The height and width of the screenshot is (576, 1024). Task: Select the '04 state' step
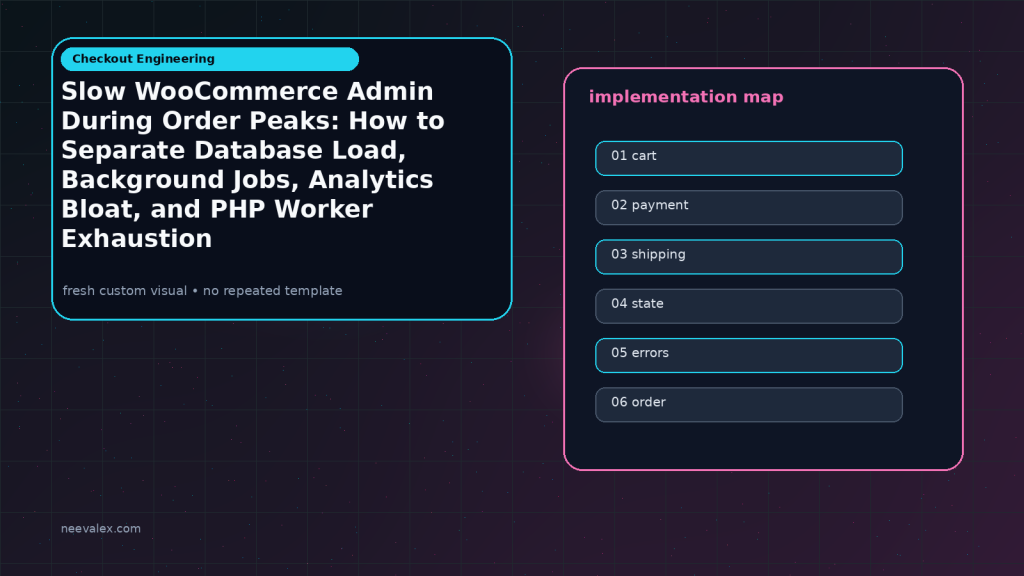point(748,306)
